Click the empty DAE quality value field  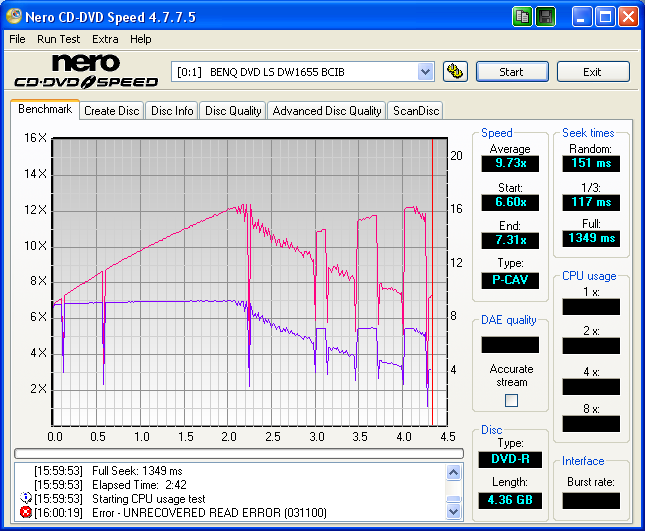[x=510, y=345]
